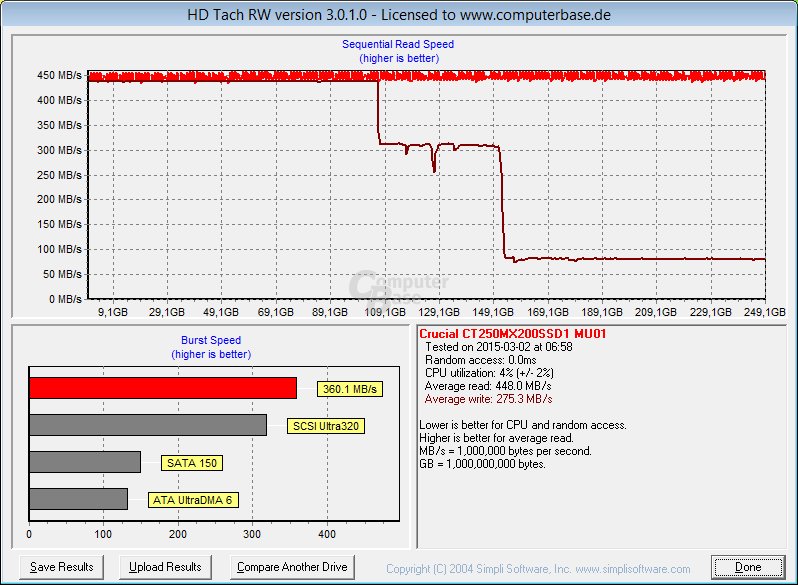This screenshot has width=798, height=585.
Task: Select the Crucial CT250MX200SSD1 MU01 drive name
Action: click(x=513, y=334)
